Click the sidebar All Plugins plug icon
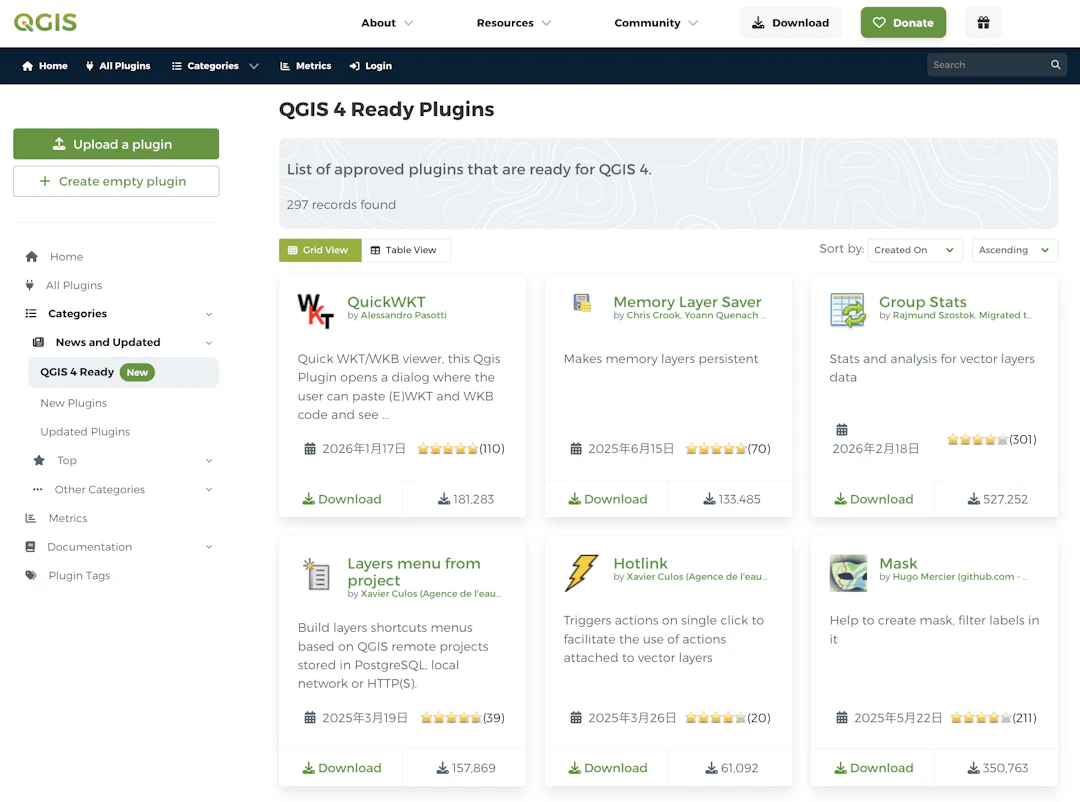This screenshot has width=1080, height=802. pos(30,285)
